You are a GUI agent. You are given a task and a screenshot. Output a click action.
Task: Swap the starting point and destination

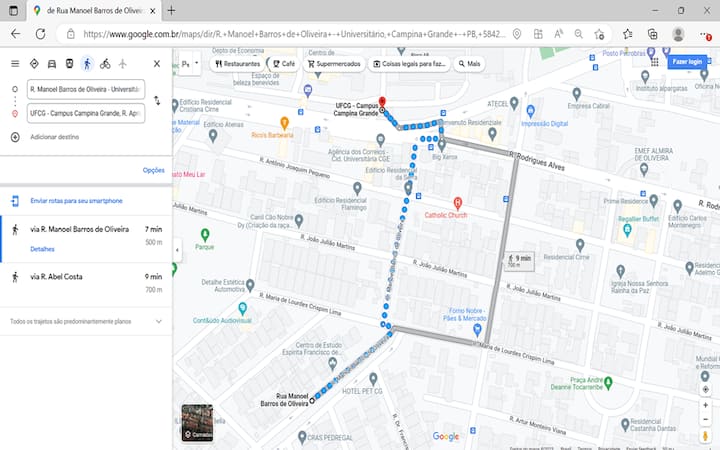(x=156, y=101)
